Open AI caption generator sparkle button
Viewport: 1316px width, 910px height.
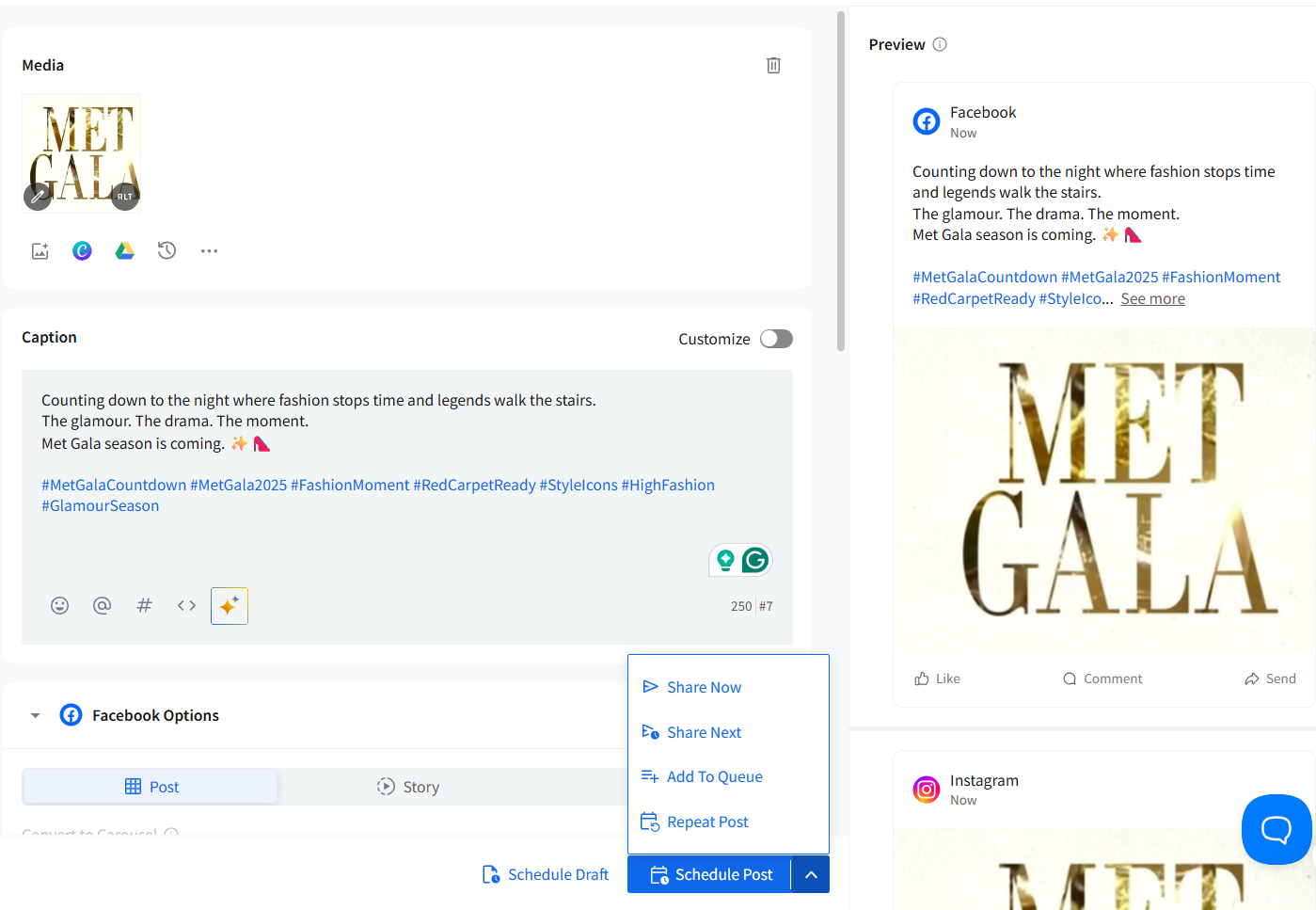[x=230, y=606]
